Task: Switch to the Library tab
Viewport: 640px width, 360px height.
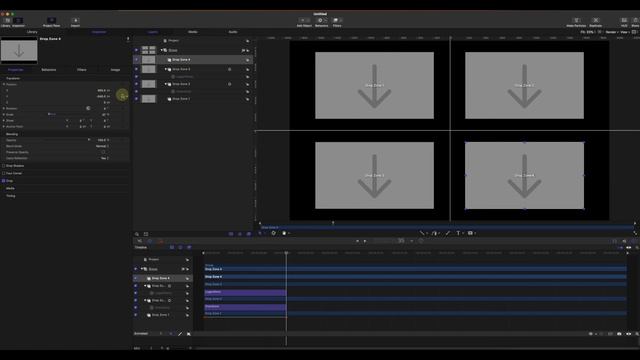Action: point(32,32)
